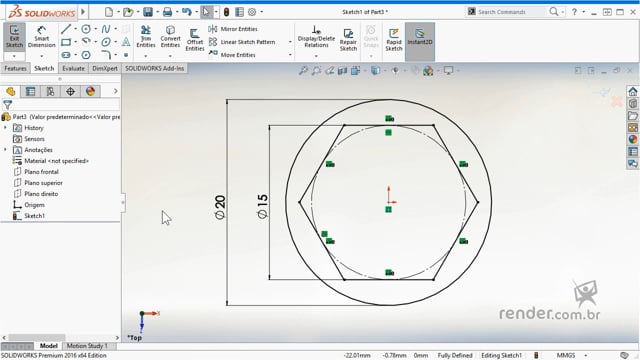Viewport: 640px width, 360px height.
Task: Select the Circle sketch tool
Action: (86, 29)
